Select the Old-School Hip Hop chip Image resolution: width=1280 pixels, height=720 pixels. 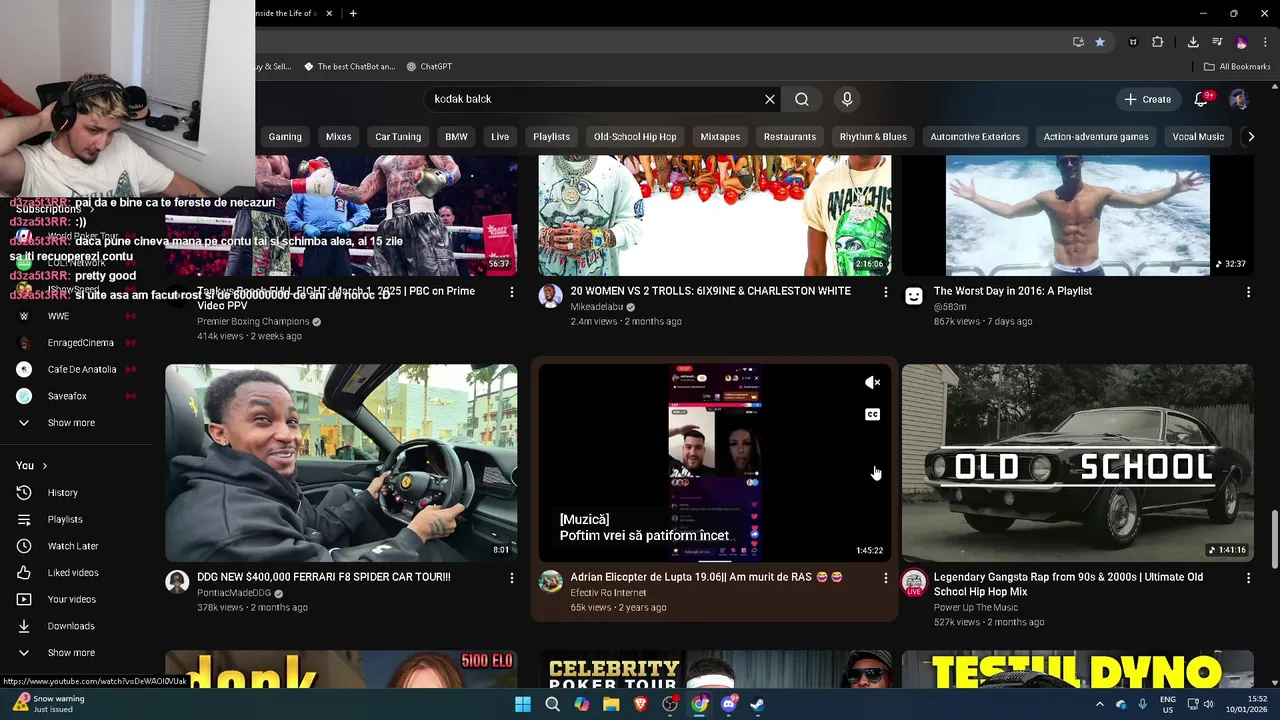click(635, 137)
